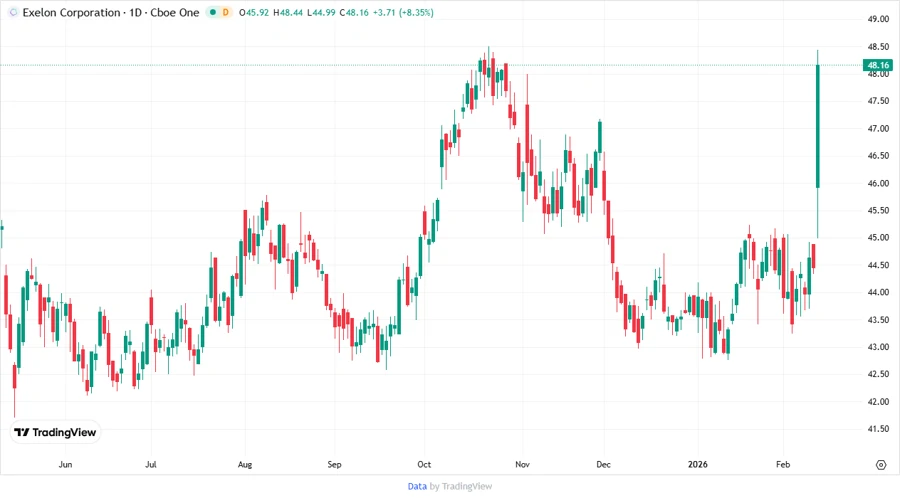Click the L44.99 low value
900x498 pixels.
(321, 13)
